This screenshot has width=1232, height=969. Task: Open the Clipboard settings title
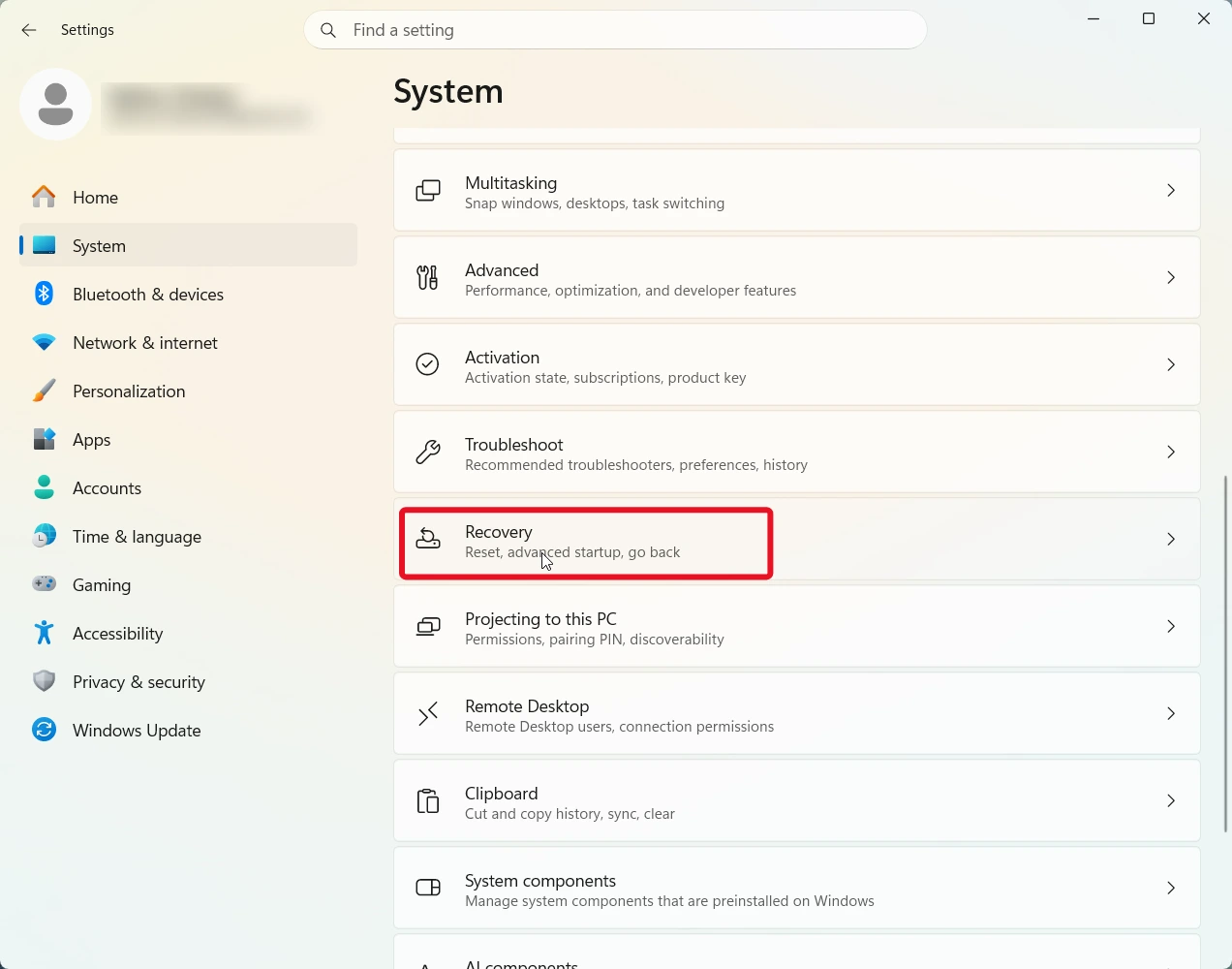click(501, 794)
